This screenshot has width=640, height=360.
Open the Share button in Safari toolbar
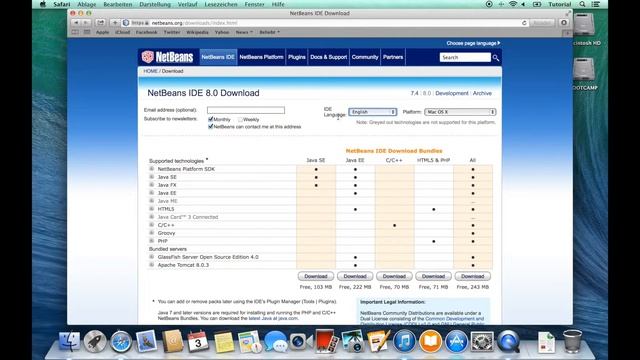tap(101, 23)
